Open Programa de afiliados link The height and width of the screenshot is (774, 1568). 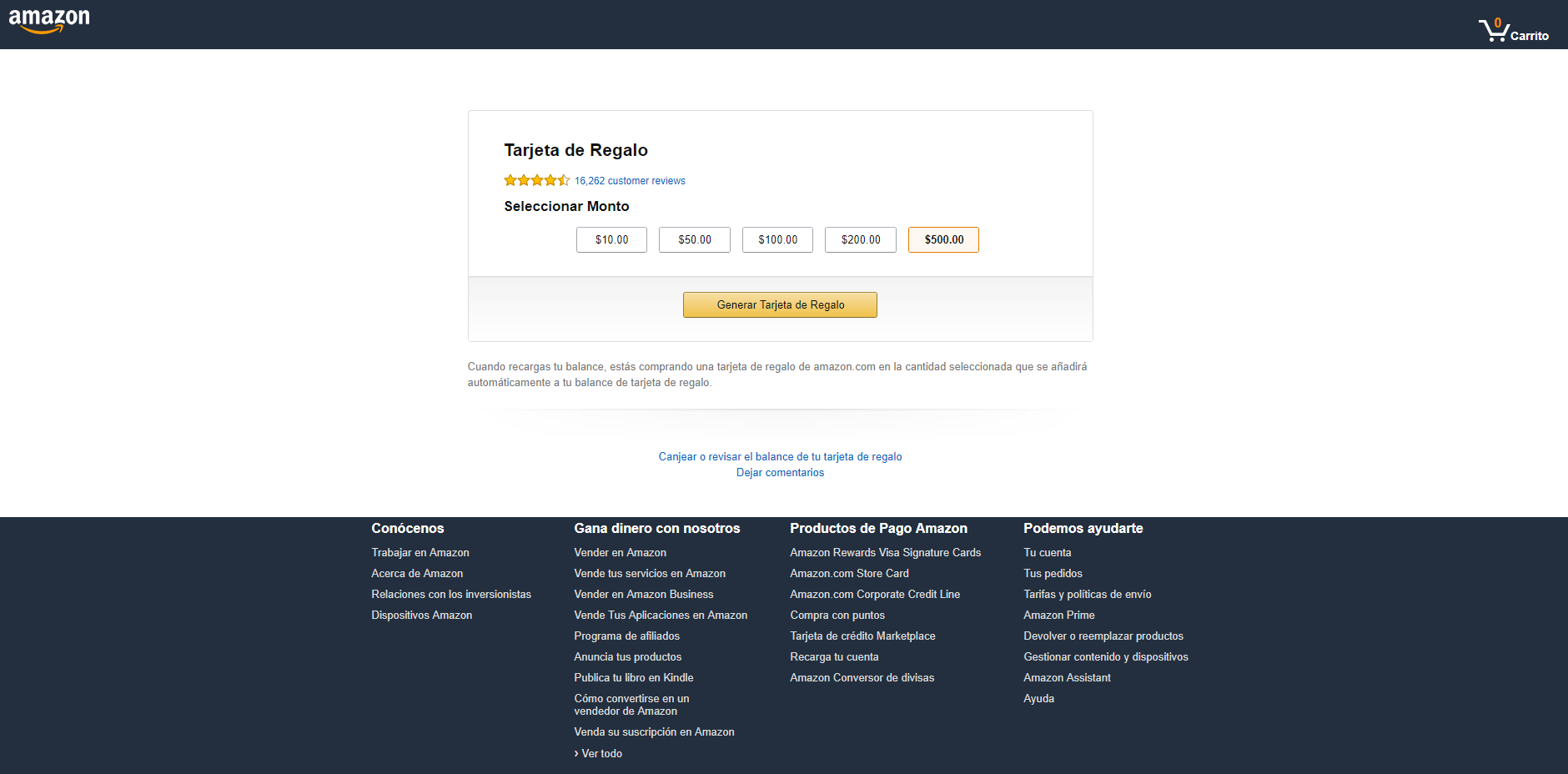(627, 636)
